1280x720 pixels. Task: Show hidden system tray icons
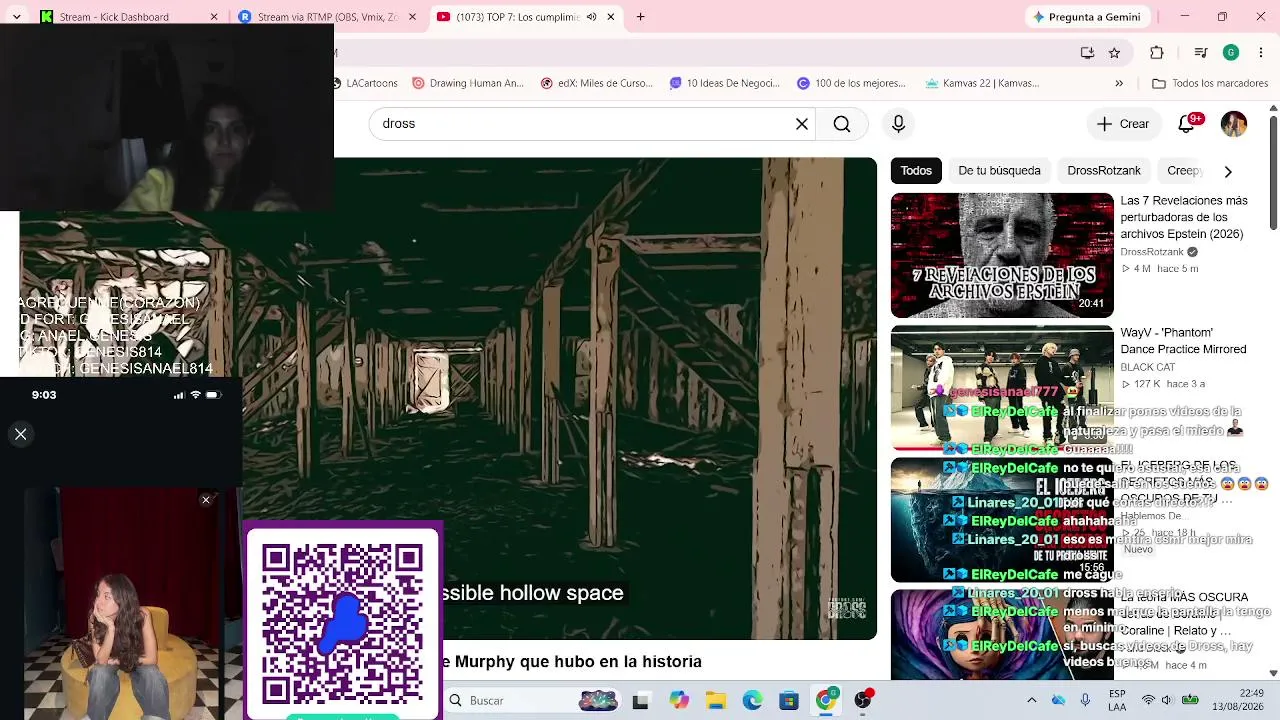(x=1032, y=700)
